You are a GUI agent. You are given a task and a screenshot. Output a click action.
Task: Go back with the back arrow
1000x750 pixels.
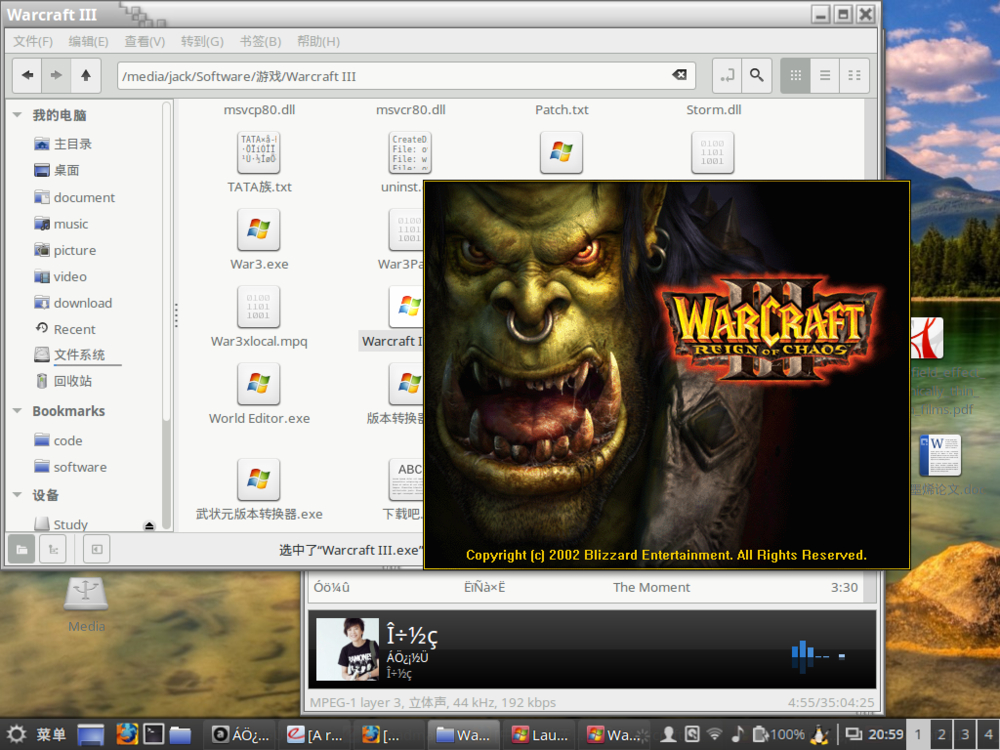[x=27, y=75]
